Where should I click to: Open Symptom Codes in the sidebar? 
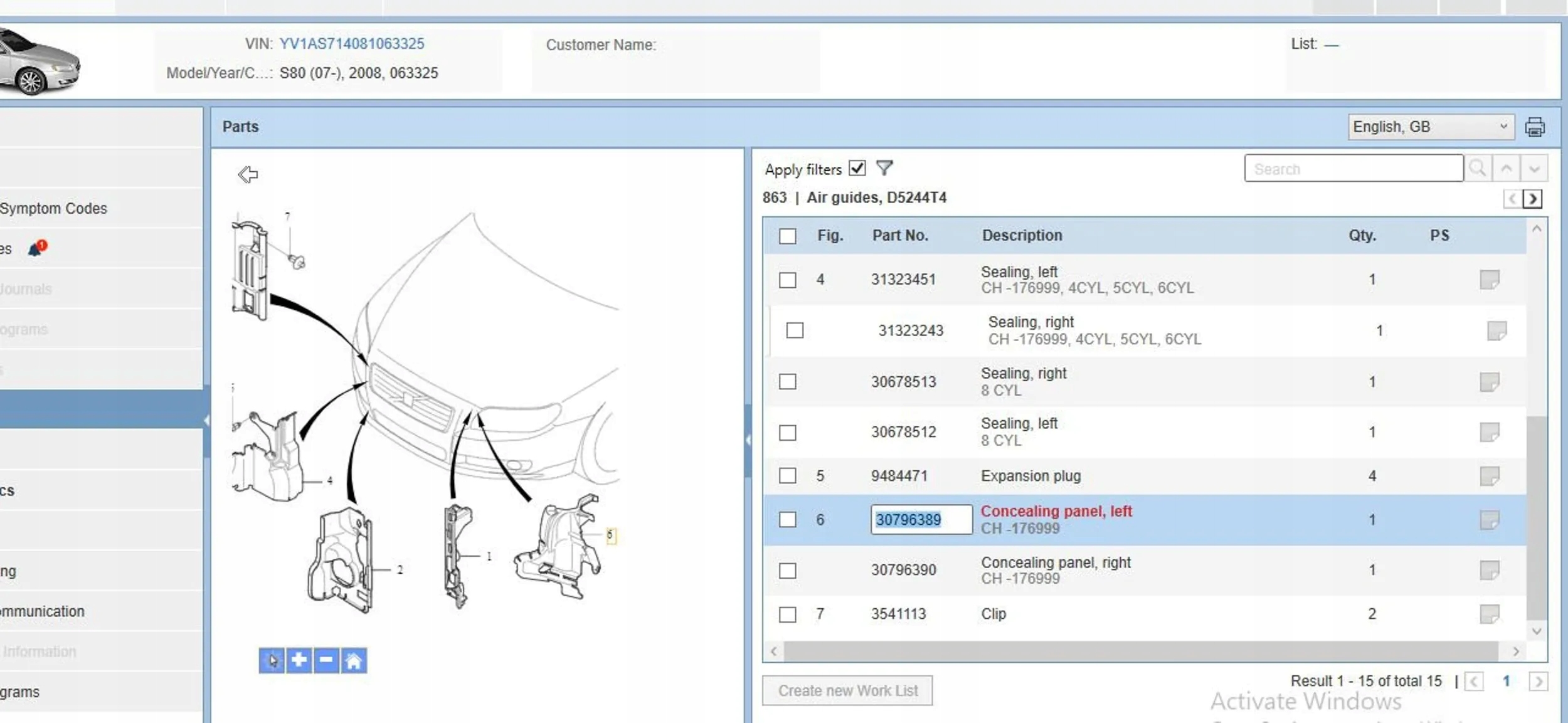pyautogui.click(x=54, y=208)
